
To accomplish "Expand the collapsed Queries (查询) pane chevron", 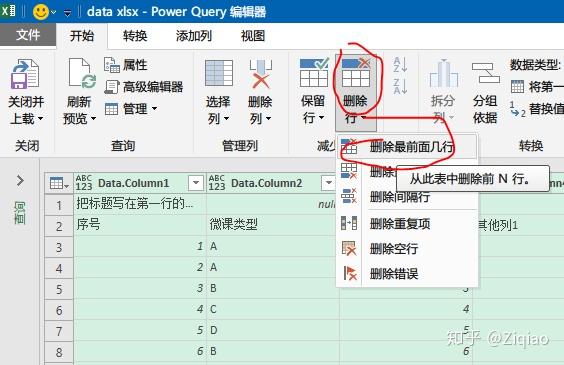I will click(20, 180).
